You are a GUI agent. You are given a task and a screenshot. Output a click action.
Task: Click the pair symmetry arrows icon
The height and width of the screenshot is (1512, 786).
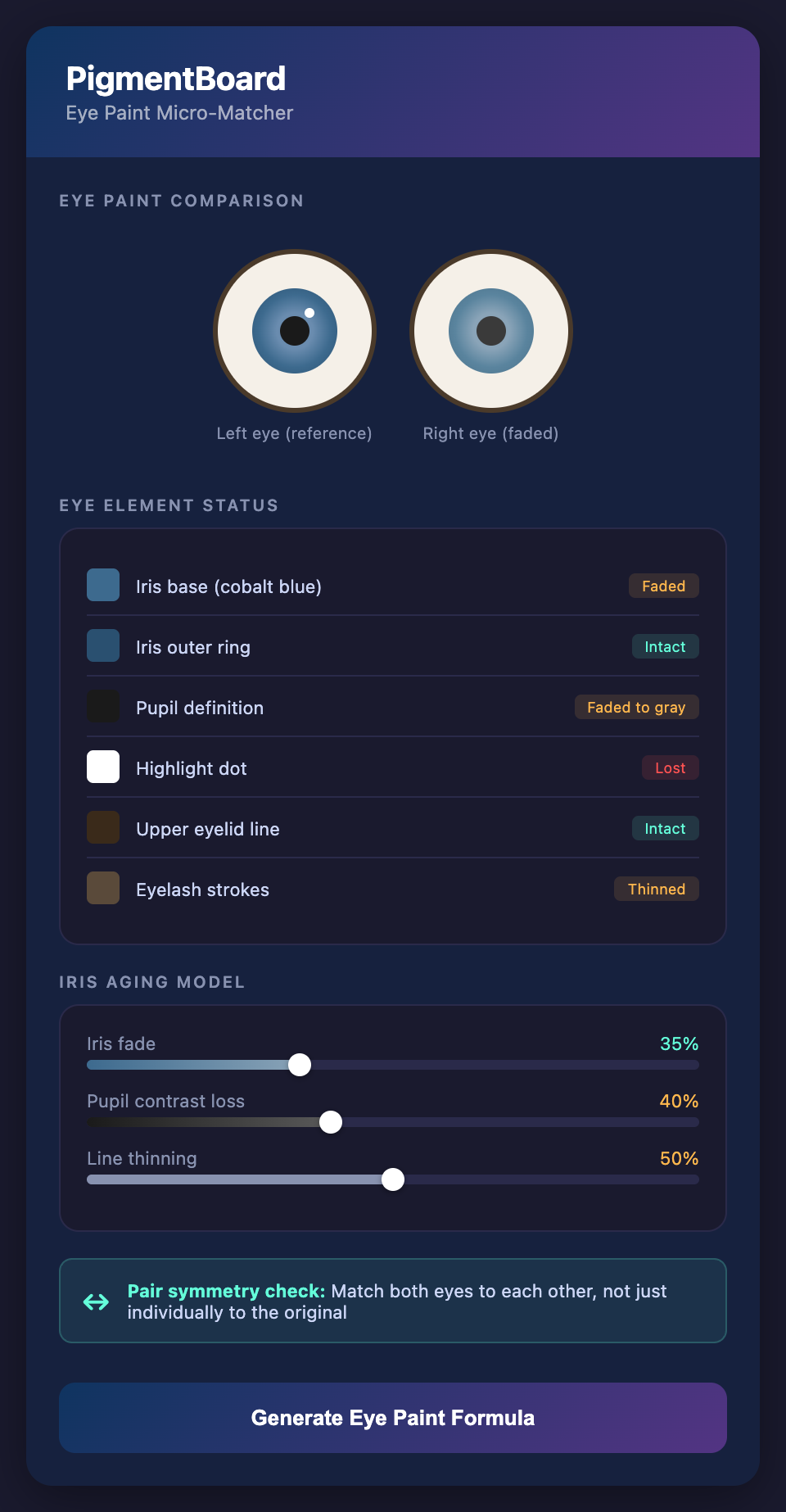coord(97,1301)
